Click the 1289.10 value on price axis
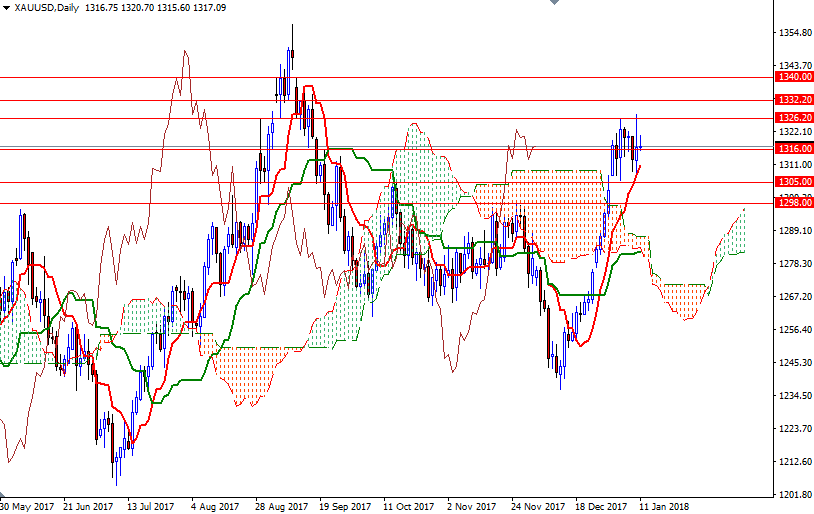Image resolution: width=814 pixels, height=514 pixels. (794, 231)
